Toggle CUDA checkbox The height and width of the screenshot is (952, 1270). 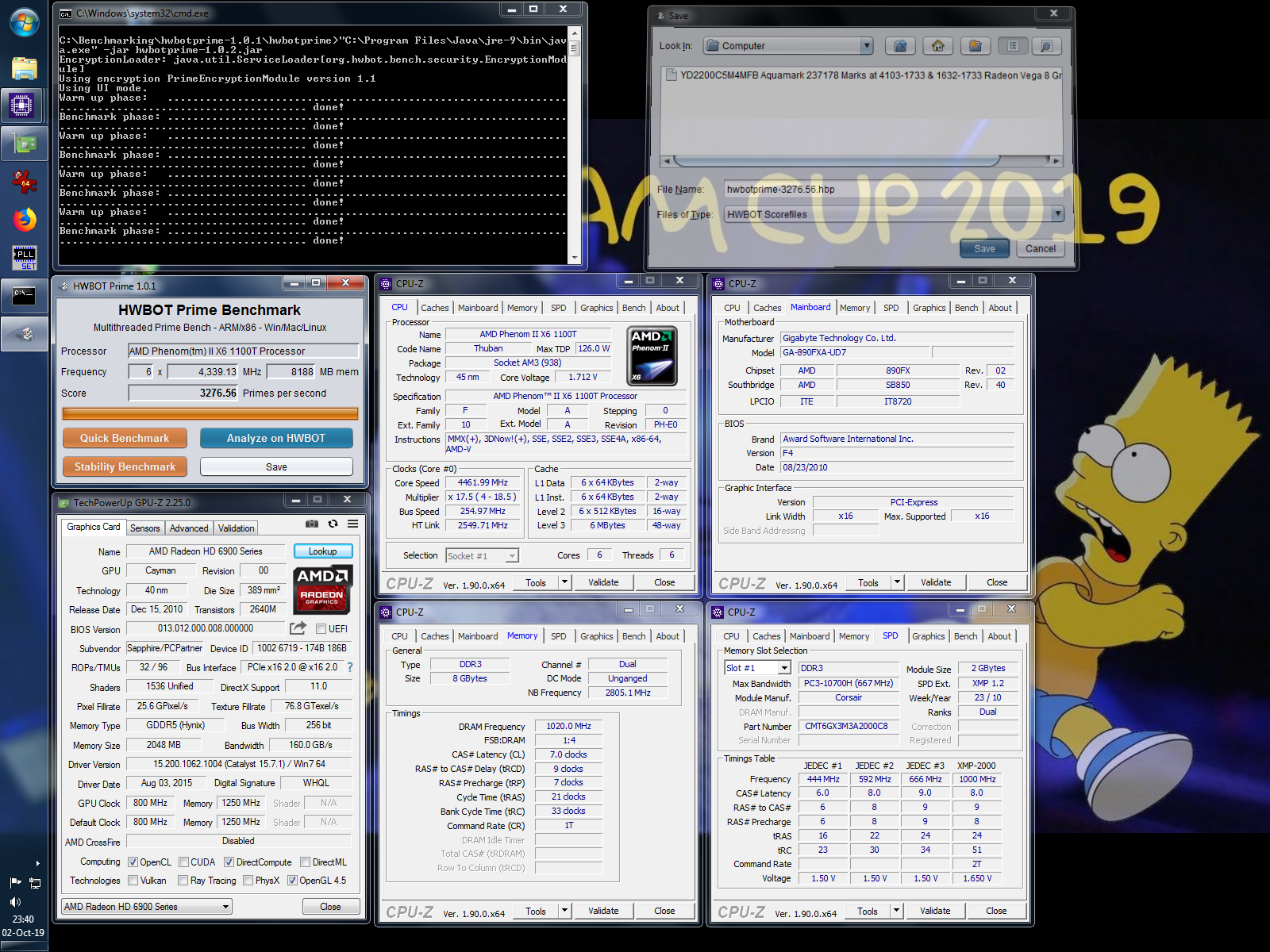tap(184, 862)
